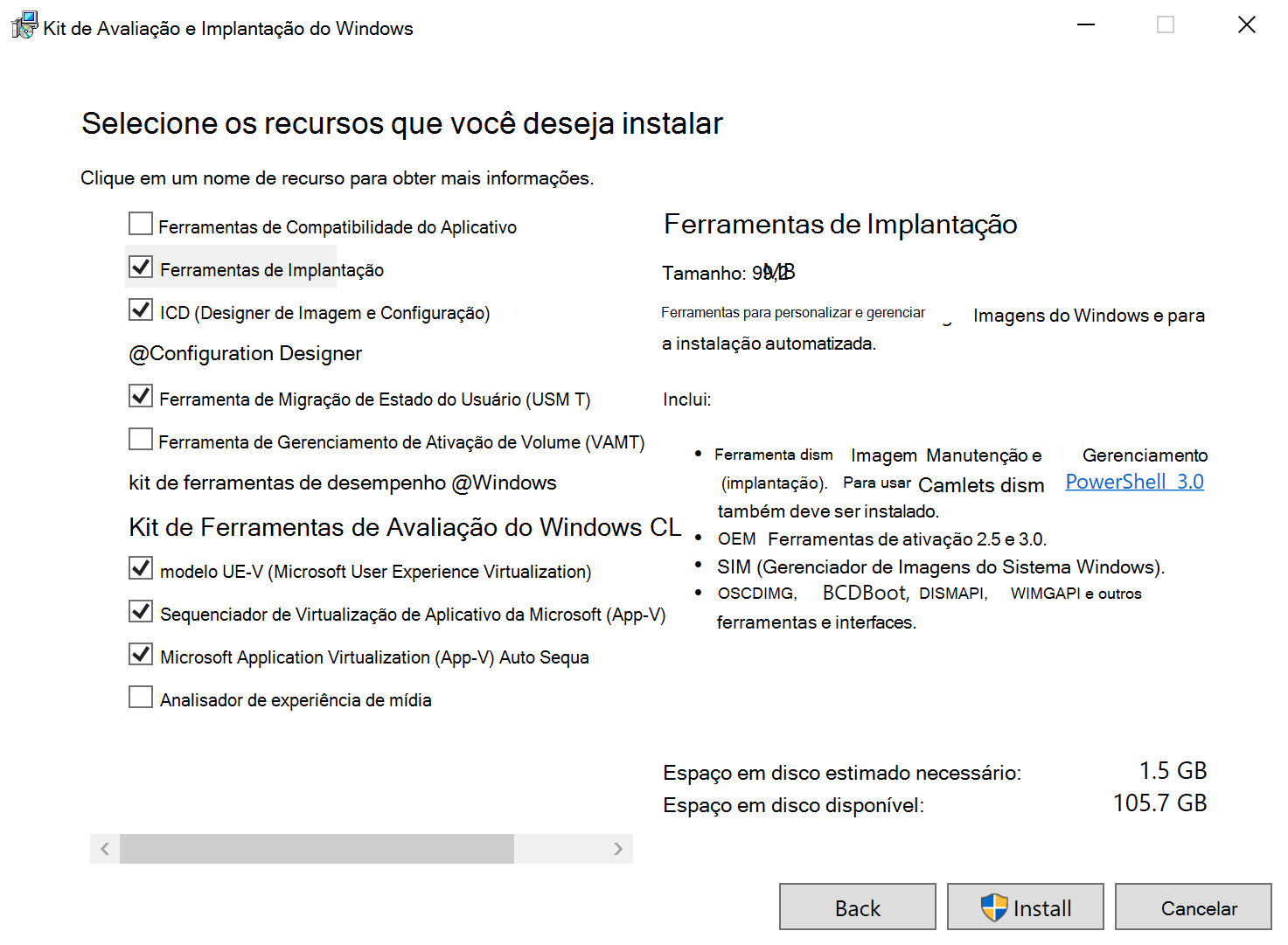Screen dimensions: 1288x945
Task: Click the Back button
Action: coord(857,907)
